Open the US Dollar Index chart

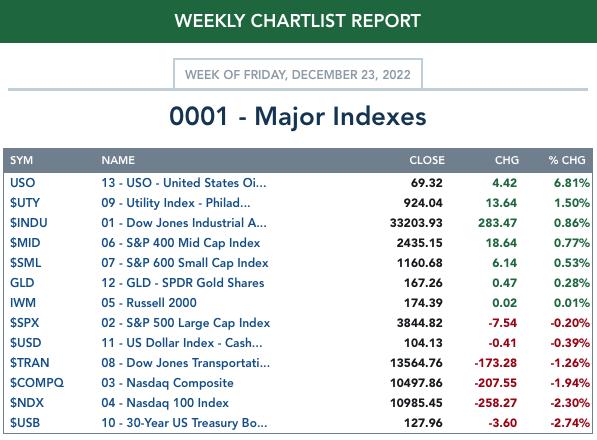[182, 343]
